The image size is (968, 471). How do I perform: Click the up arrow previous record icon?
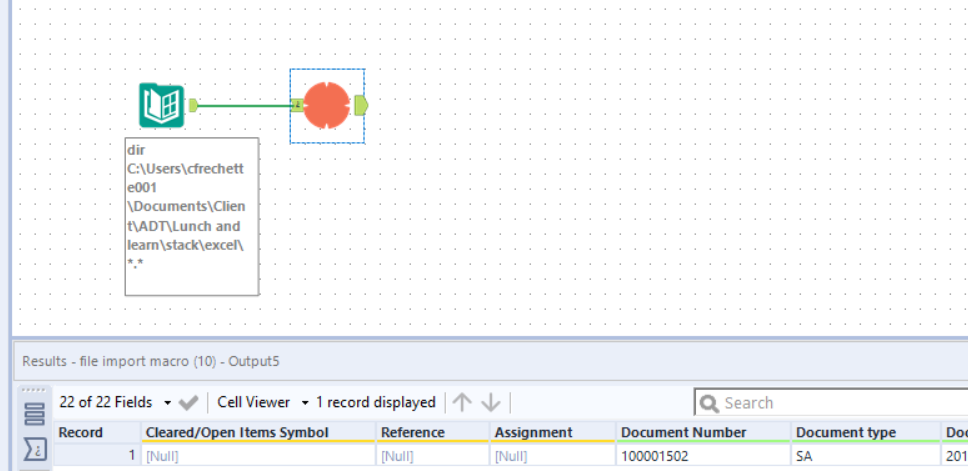pyautogui.click(x=462, y=403)
